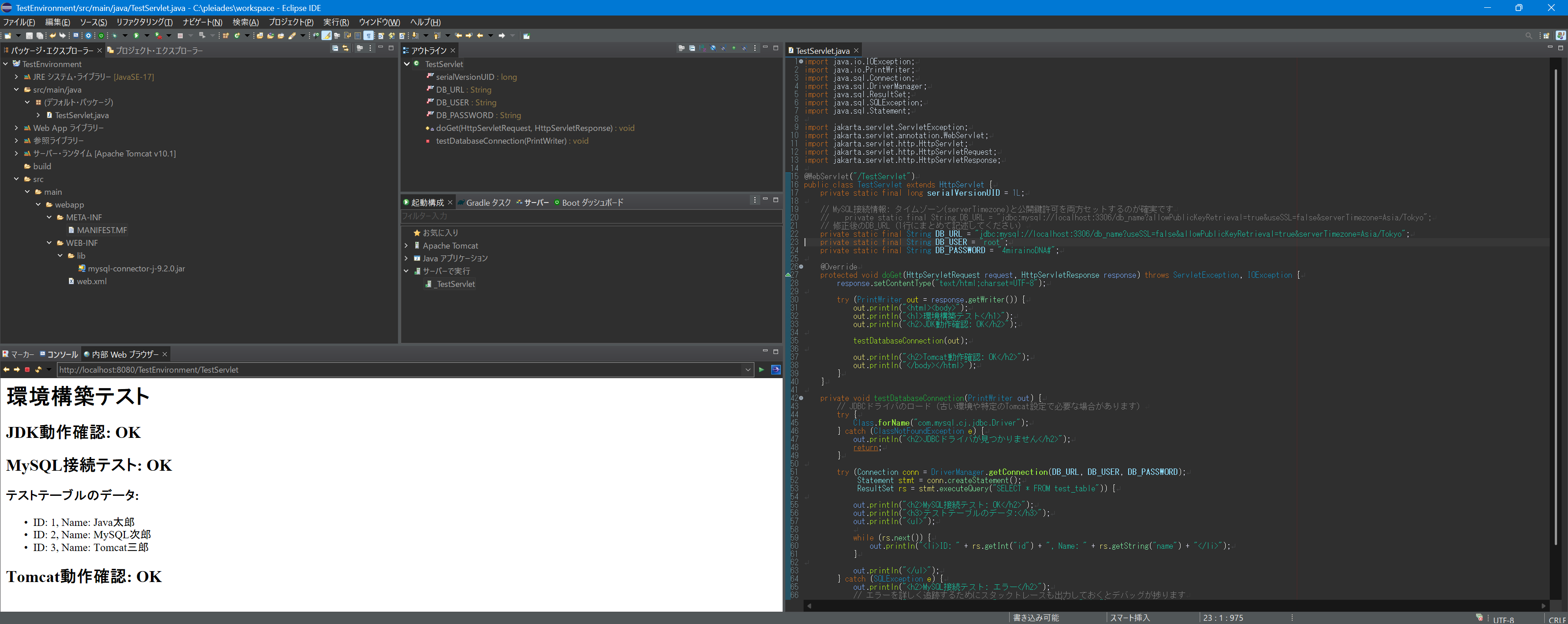Click green Go arrow beside browser URL
Viewport: 1568px width, 624px height.
(761, 370)
